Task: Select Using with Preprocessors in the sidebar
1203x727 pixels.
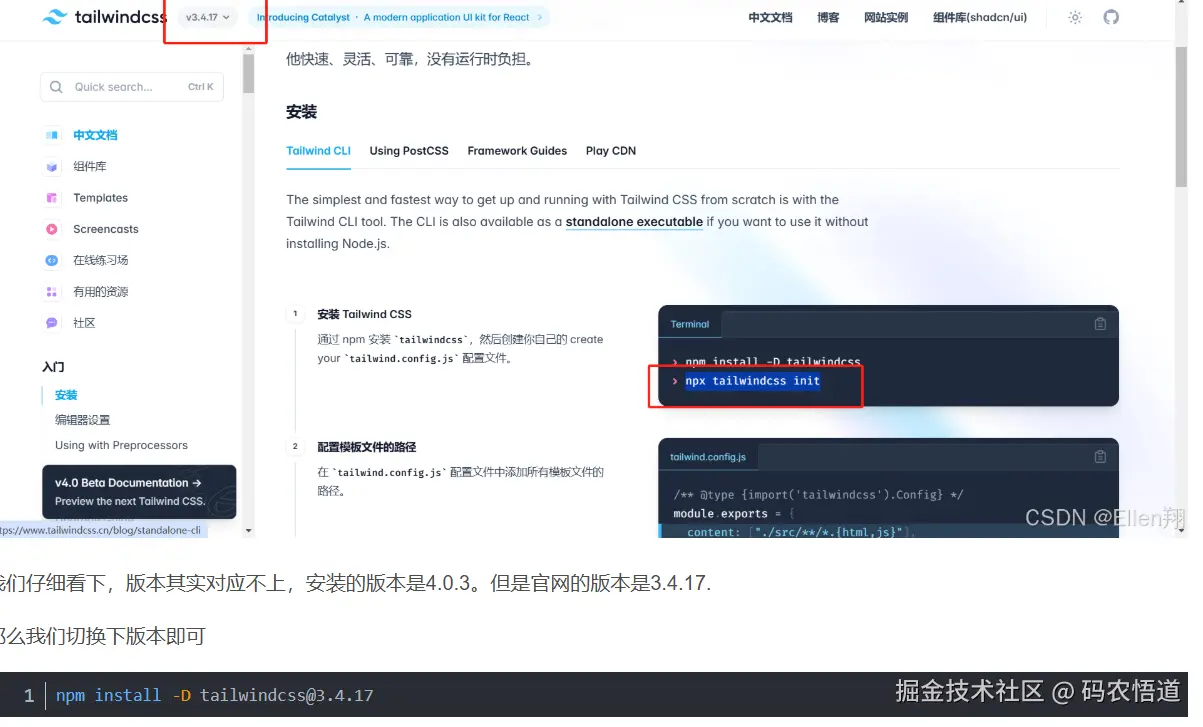Action: click(x=121, y=445)
